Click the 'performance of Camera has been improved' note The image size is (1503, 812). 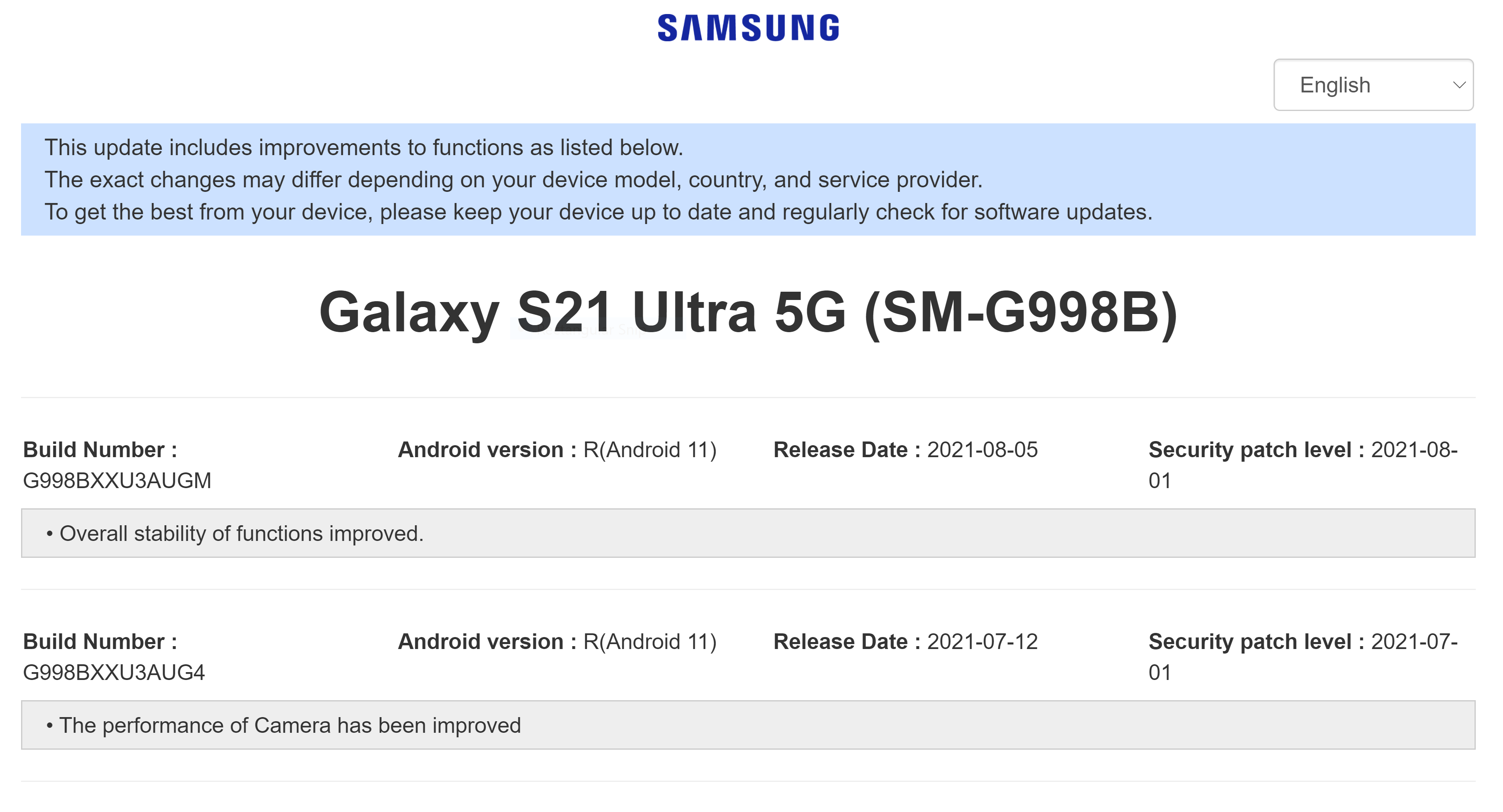(x=289, y=726)
